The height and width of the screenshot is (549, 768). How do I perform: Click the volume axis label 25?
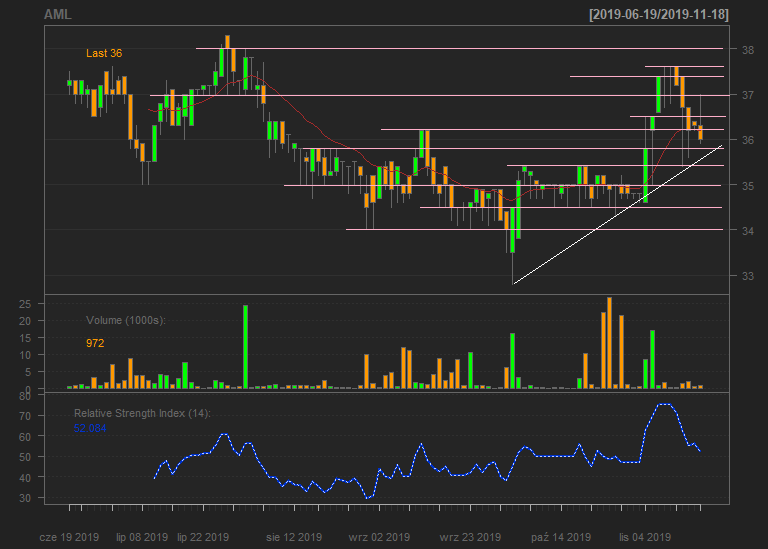pos(25,304)
